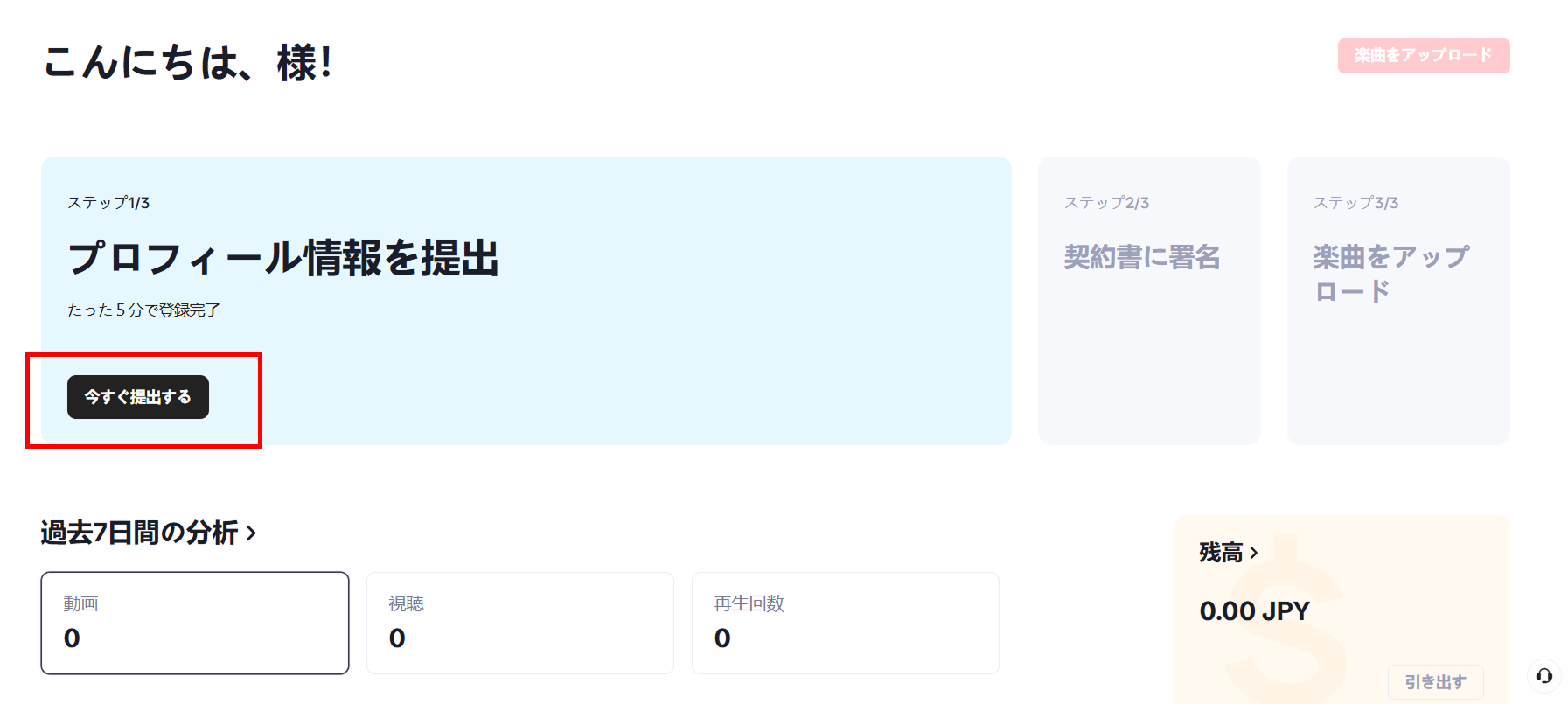Click the 0.00 JPY balance amount
The image size is (1568, 704).
(1255, 610)
